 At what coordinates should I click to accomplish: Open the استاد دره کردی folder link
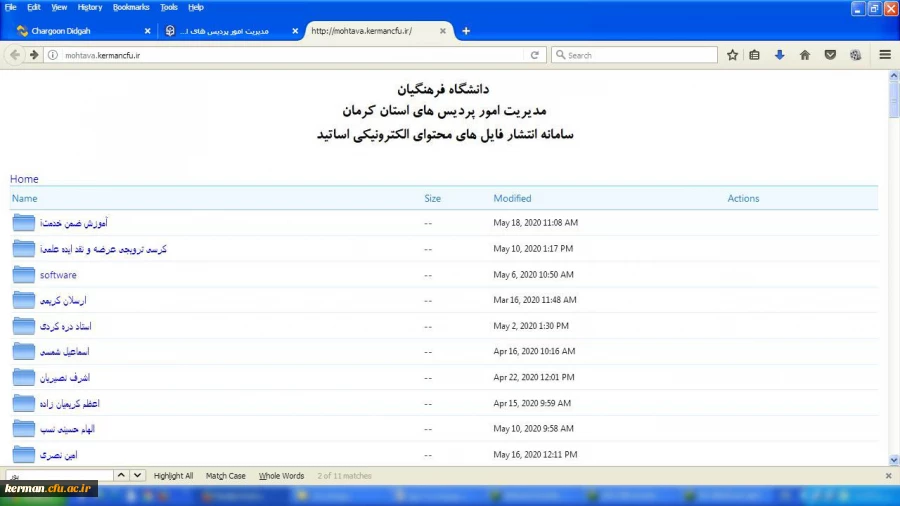(x=65, y=326)
